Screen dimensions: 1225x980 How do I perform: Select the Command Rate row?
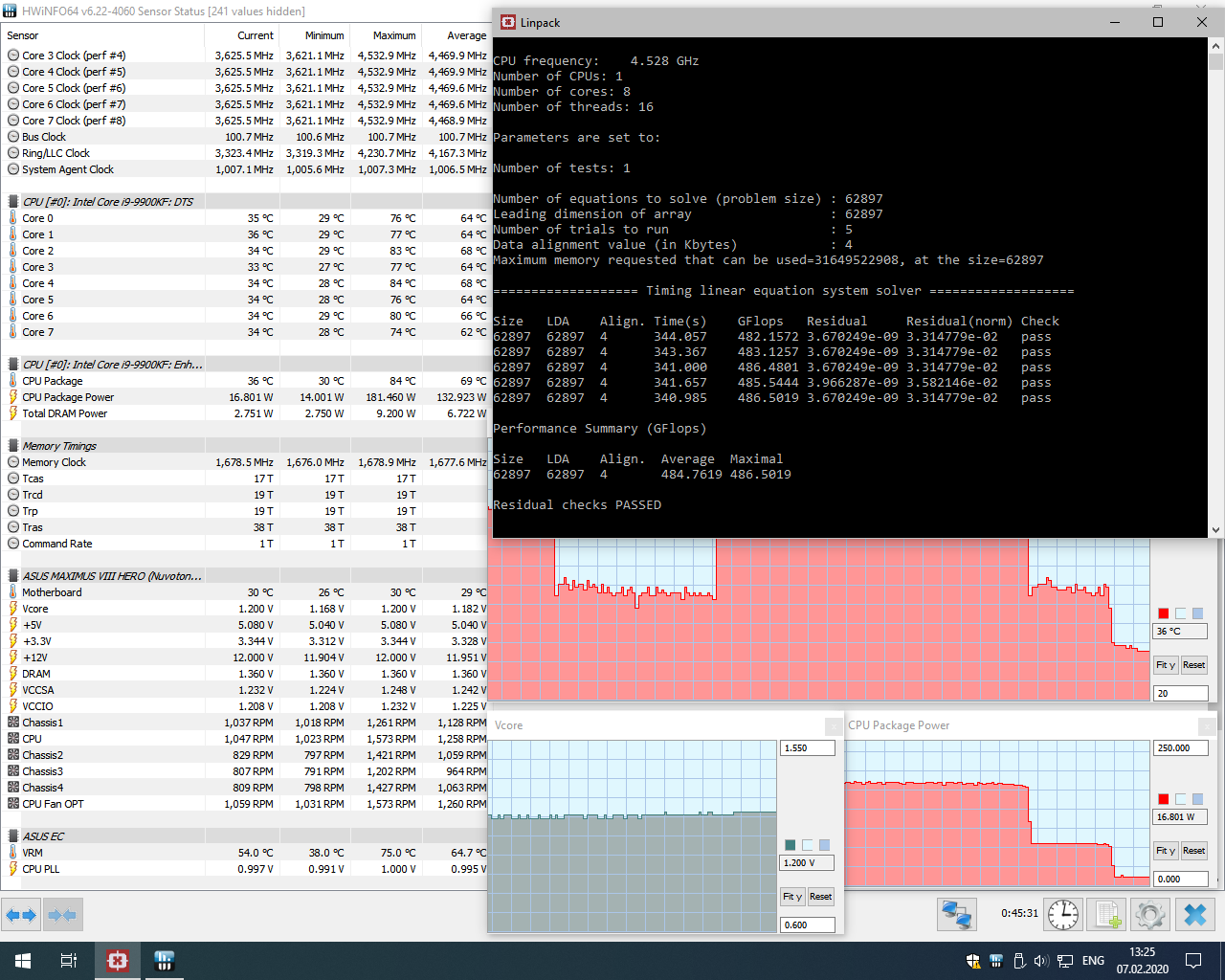tap(245, 544)
